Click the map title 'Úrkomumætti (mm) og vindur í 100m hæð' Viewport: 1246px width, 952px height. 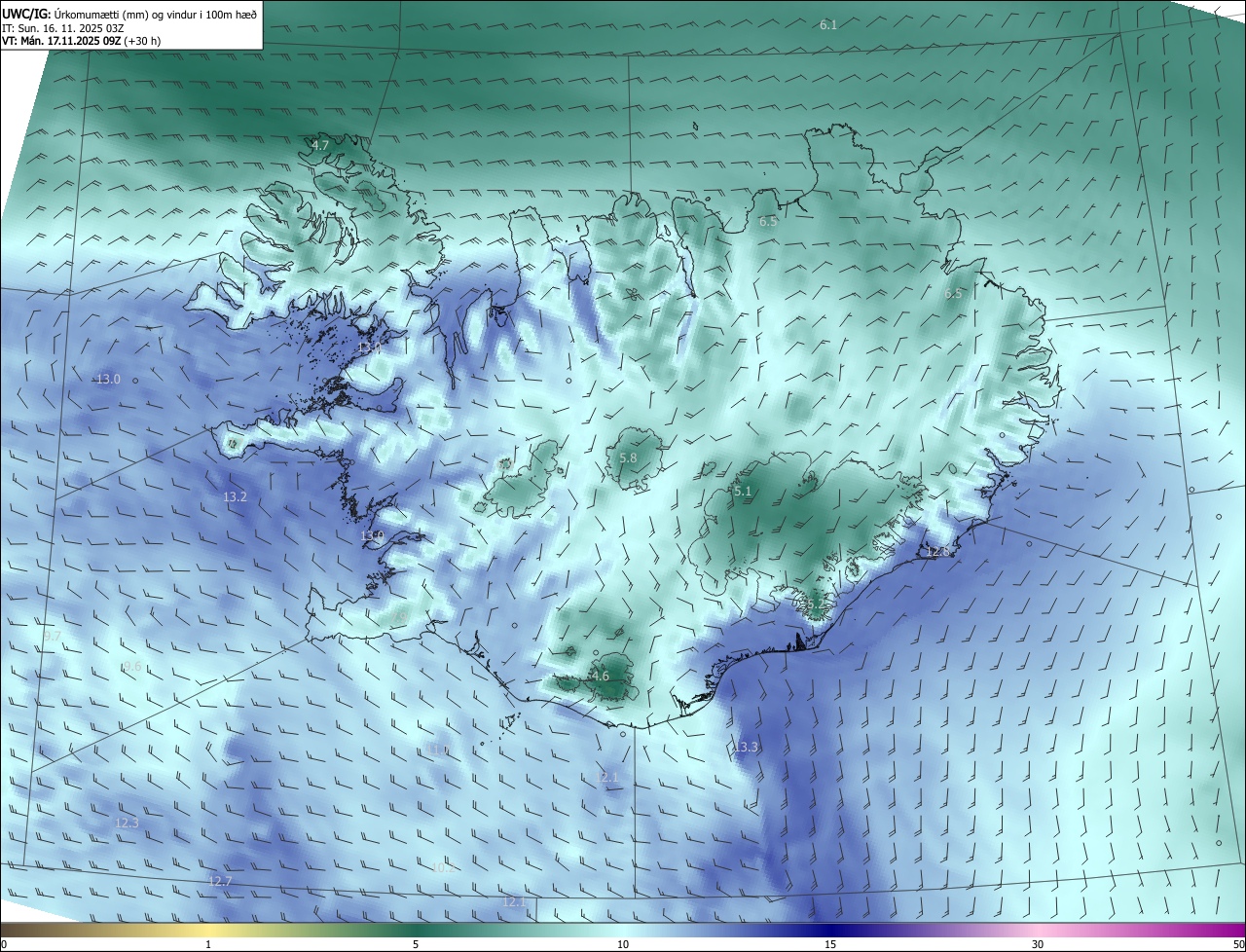(156, 14)
